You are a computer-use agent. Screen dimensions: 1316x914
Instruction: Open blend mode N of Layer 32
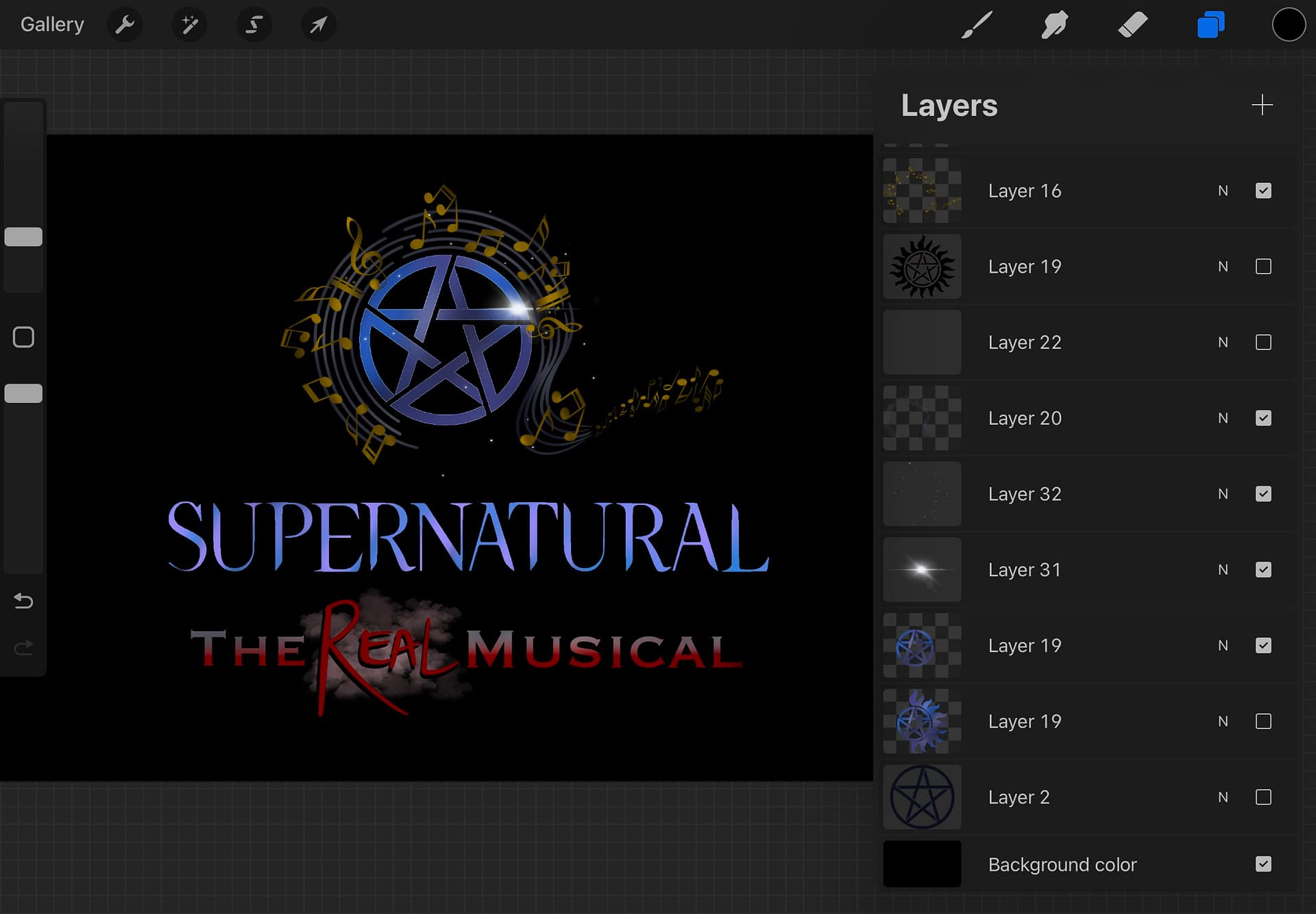1223,494
